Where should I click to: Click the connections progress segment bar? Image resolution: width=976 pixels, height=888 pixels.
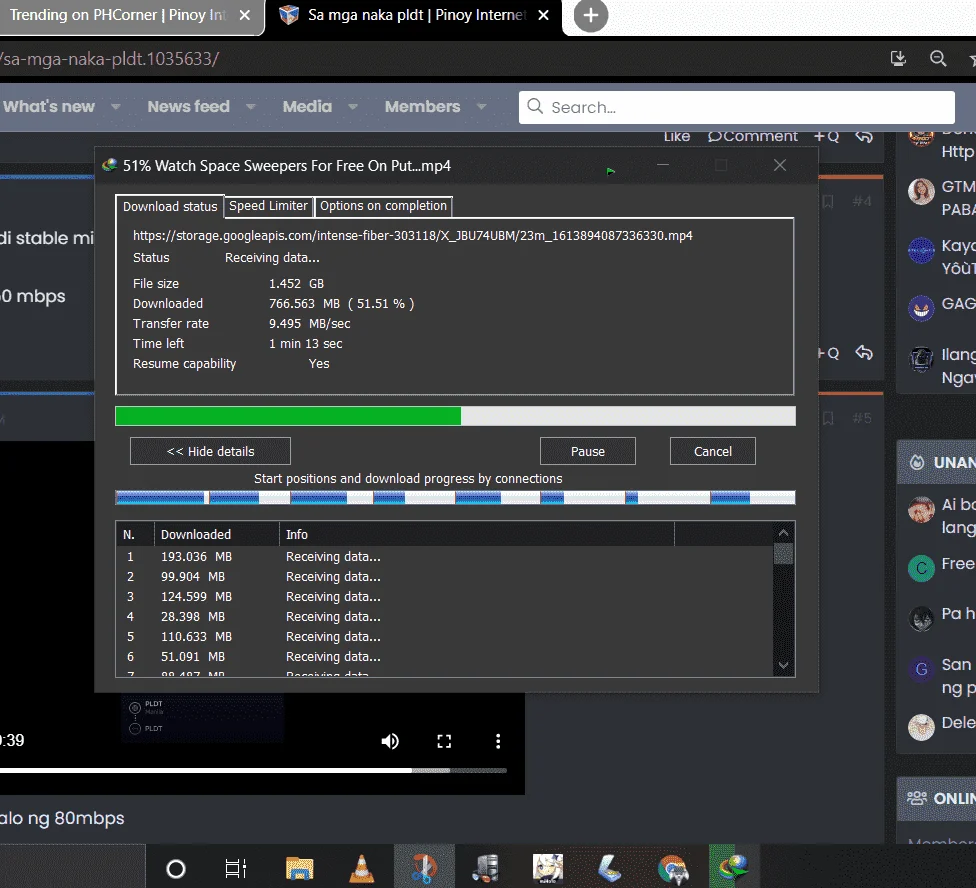tap(455, 497)
